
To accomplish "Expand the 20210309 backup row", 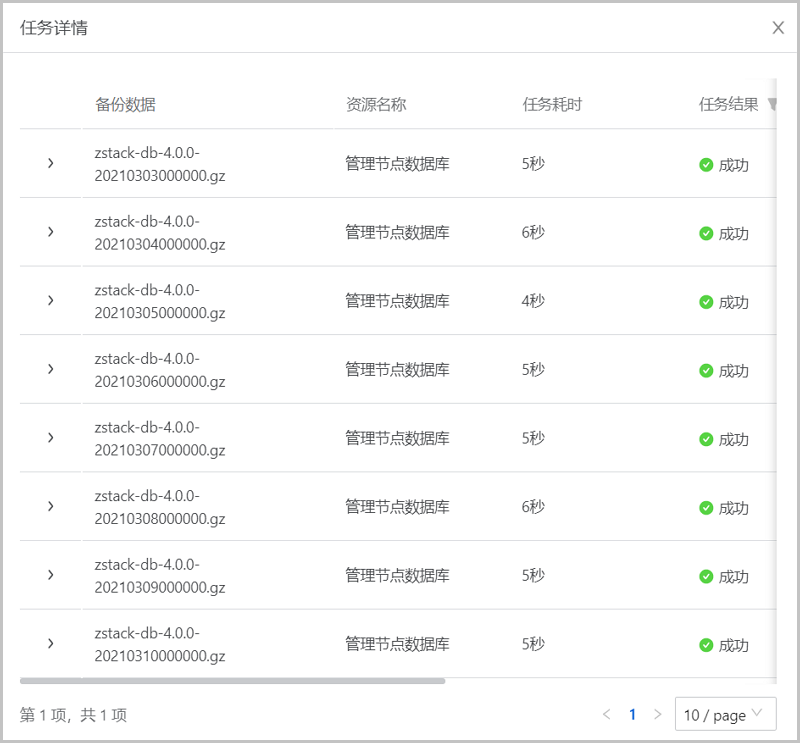I will (50, 576).
